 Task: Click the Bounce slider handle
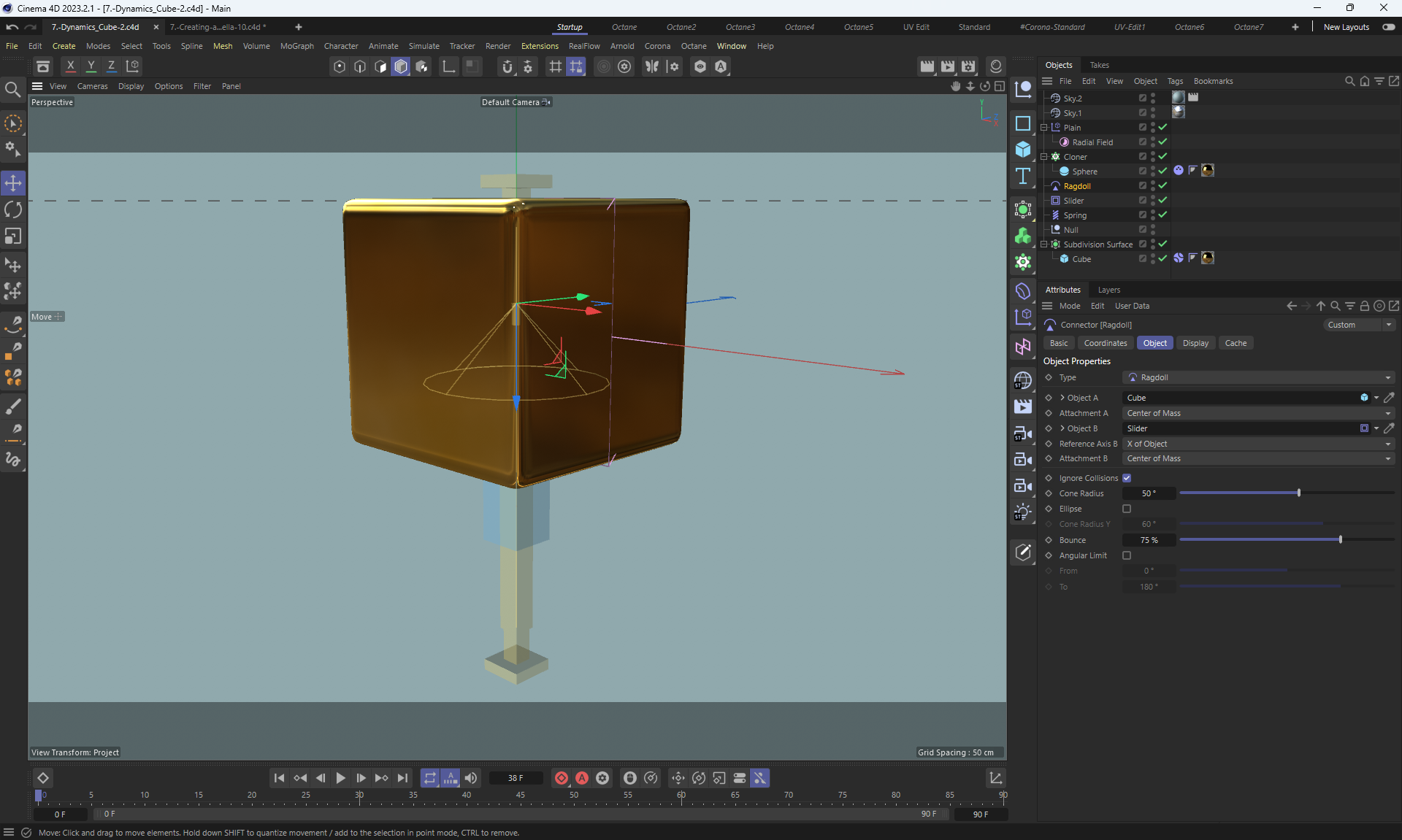1341,540
